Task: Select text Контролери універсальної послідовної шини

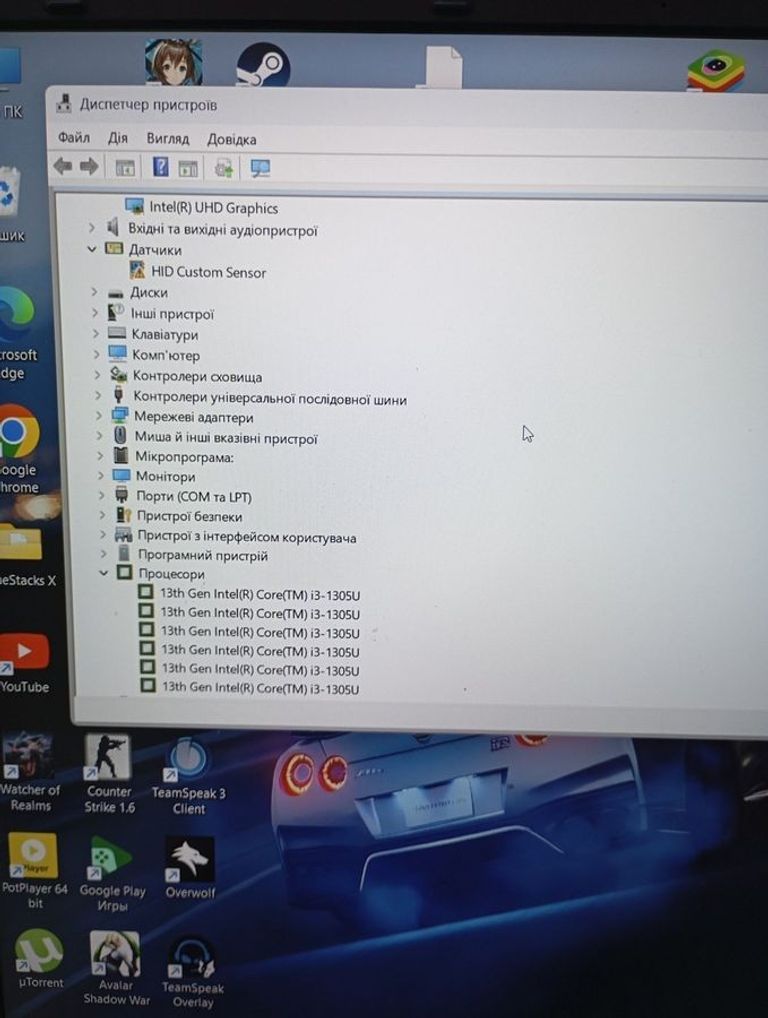Action: tap(270, 399)
